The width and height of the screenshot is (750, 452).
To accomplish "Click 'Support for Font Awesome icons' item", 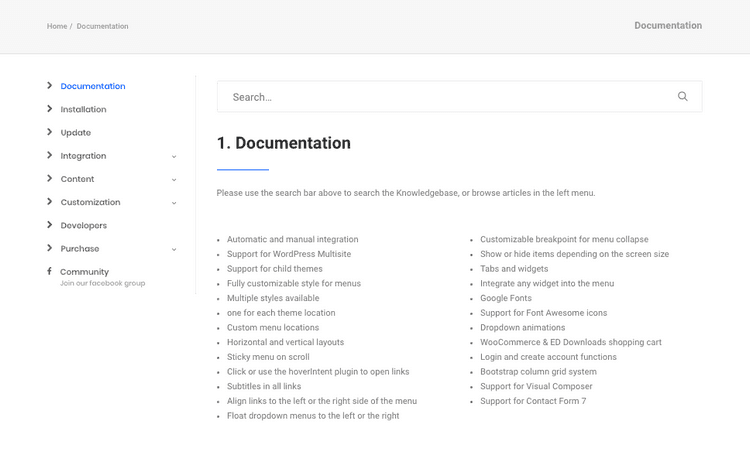I will point(544,313).
